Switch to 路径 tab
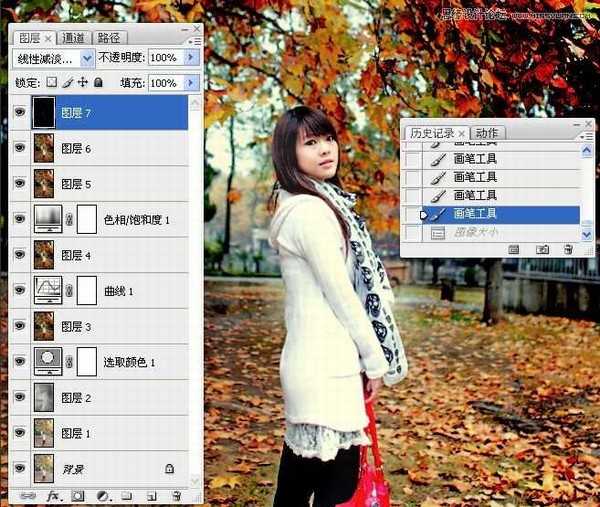 pyautogui.click(x=109, y=38)
